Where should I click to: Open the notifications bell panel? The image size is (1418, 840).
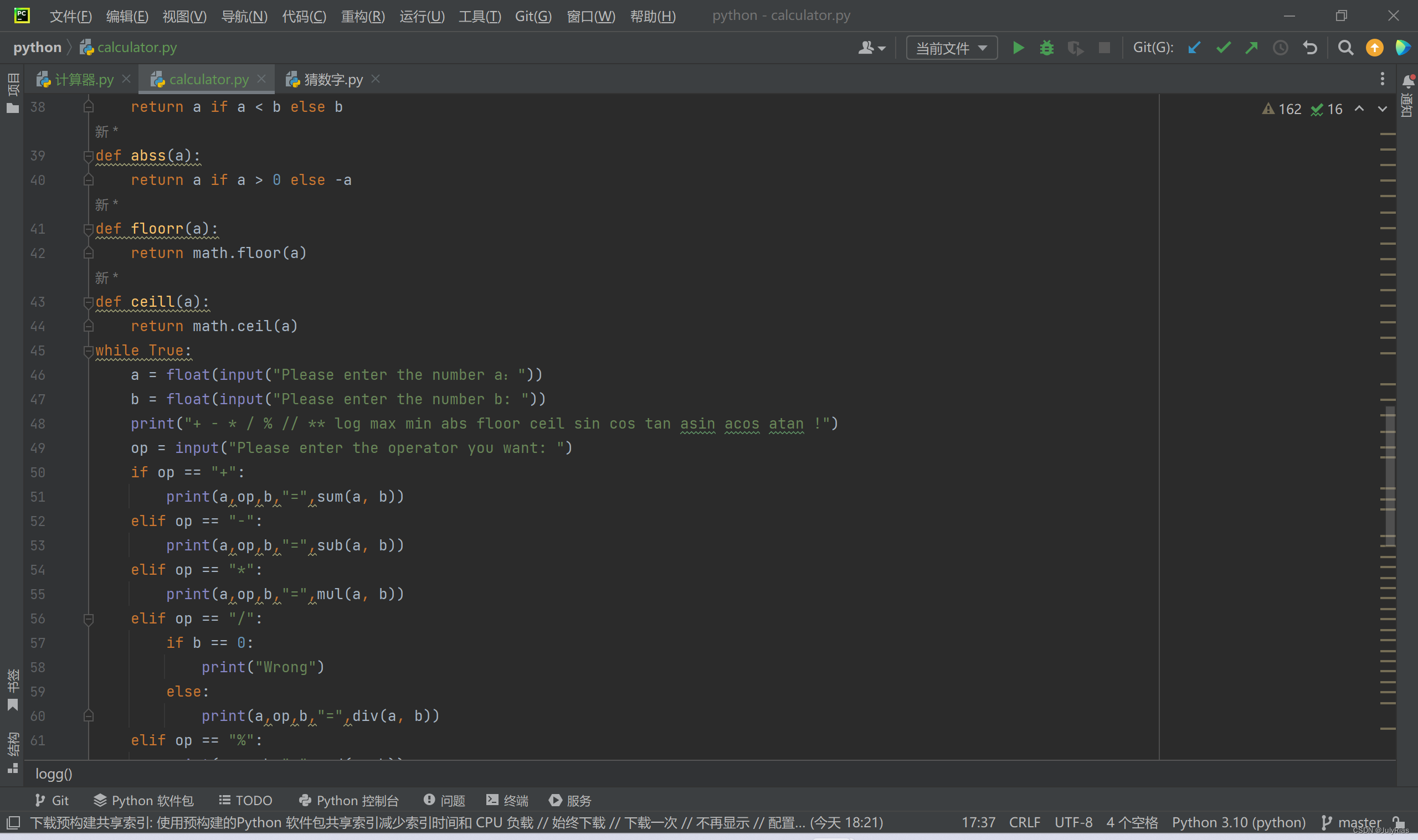pyautogui.click(x=1408, y=81)
